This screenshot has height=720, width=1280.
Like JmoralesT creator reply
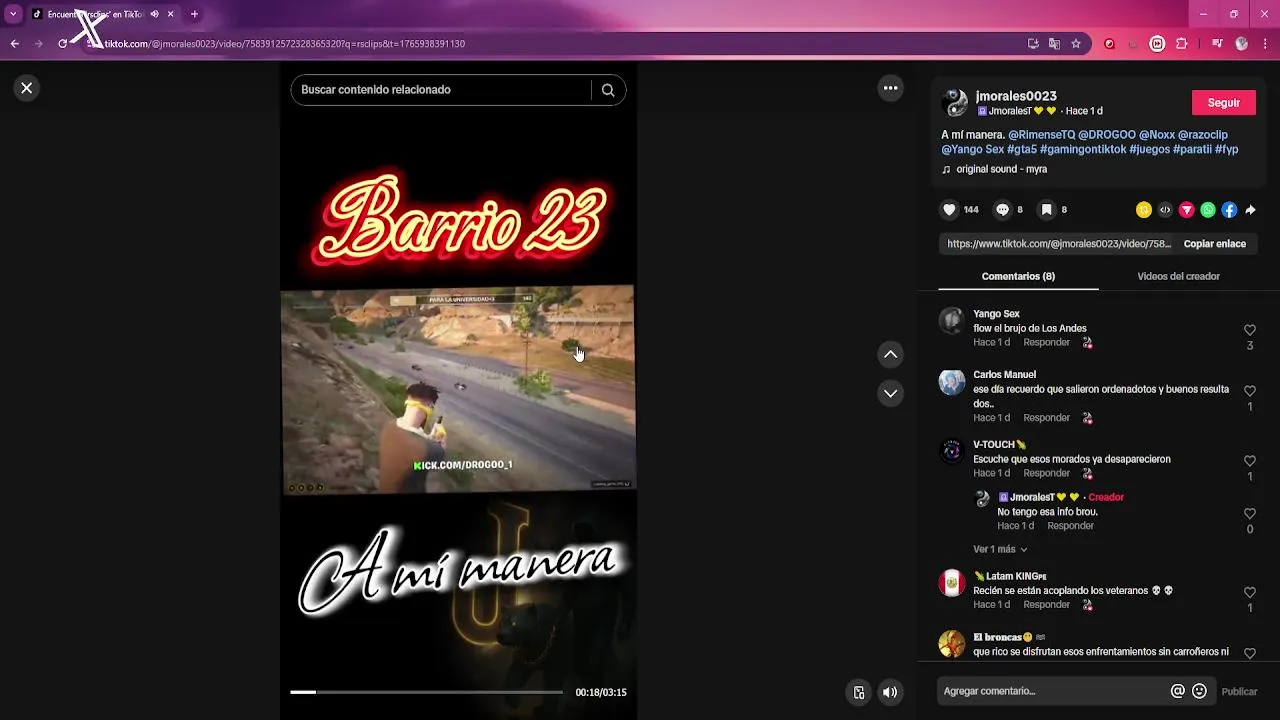[x=1249, y=513]
